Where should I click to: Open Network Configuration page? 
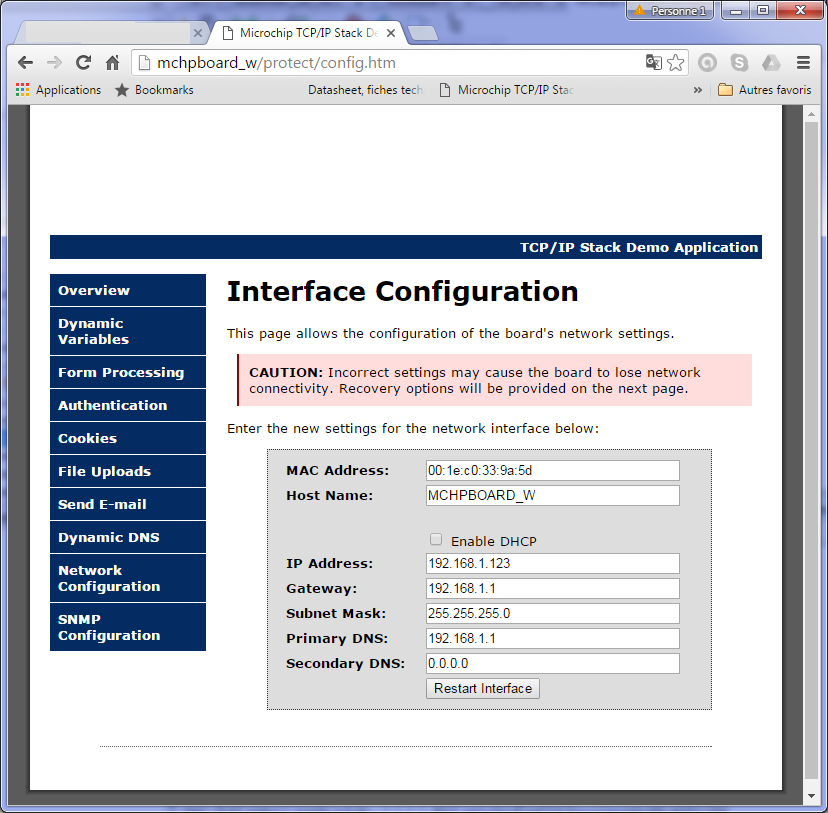point(128,578)
